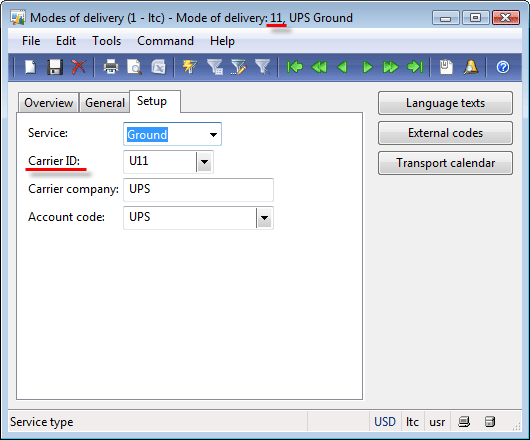This screenshot has width=530, height=440.
Task: Expand the Service dropdown showing Ground
Action: [213, 135]
